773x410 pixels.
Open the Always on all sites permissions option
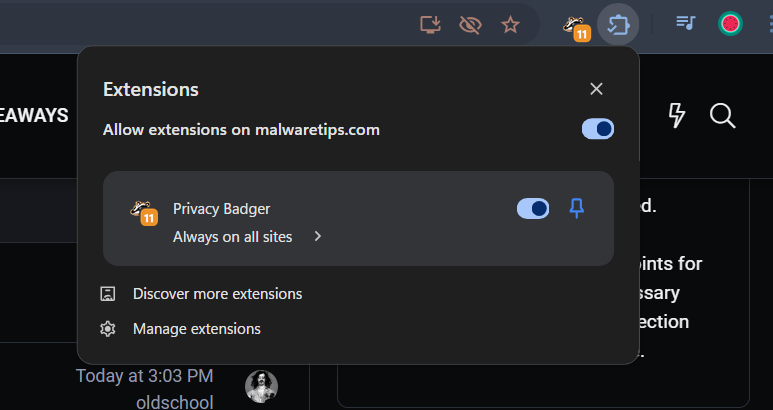click(233, 237)
